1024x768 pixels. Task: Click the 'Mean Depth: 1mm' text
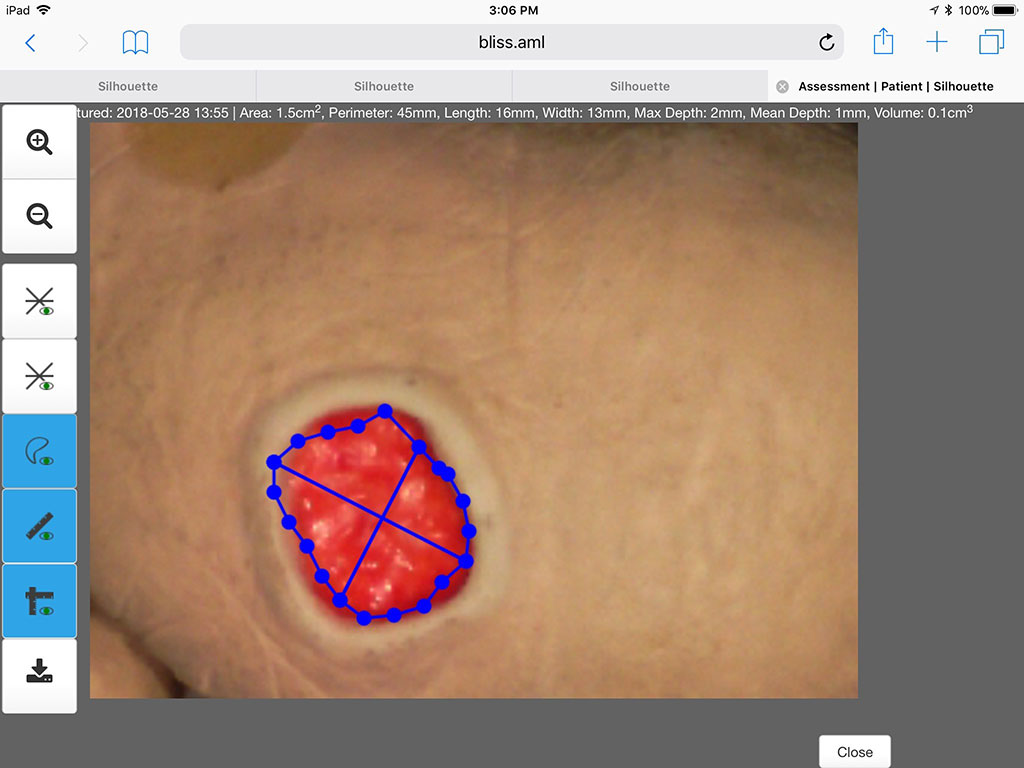(808, 112)
